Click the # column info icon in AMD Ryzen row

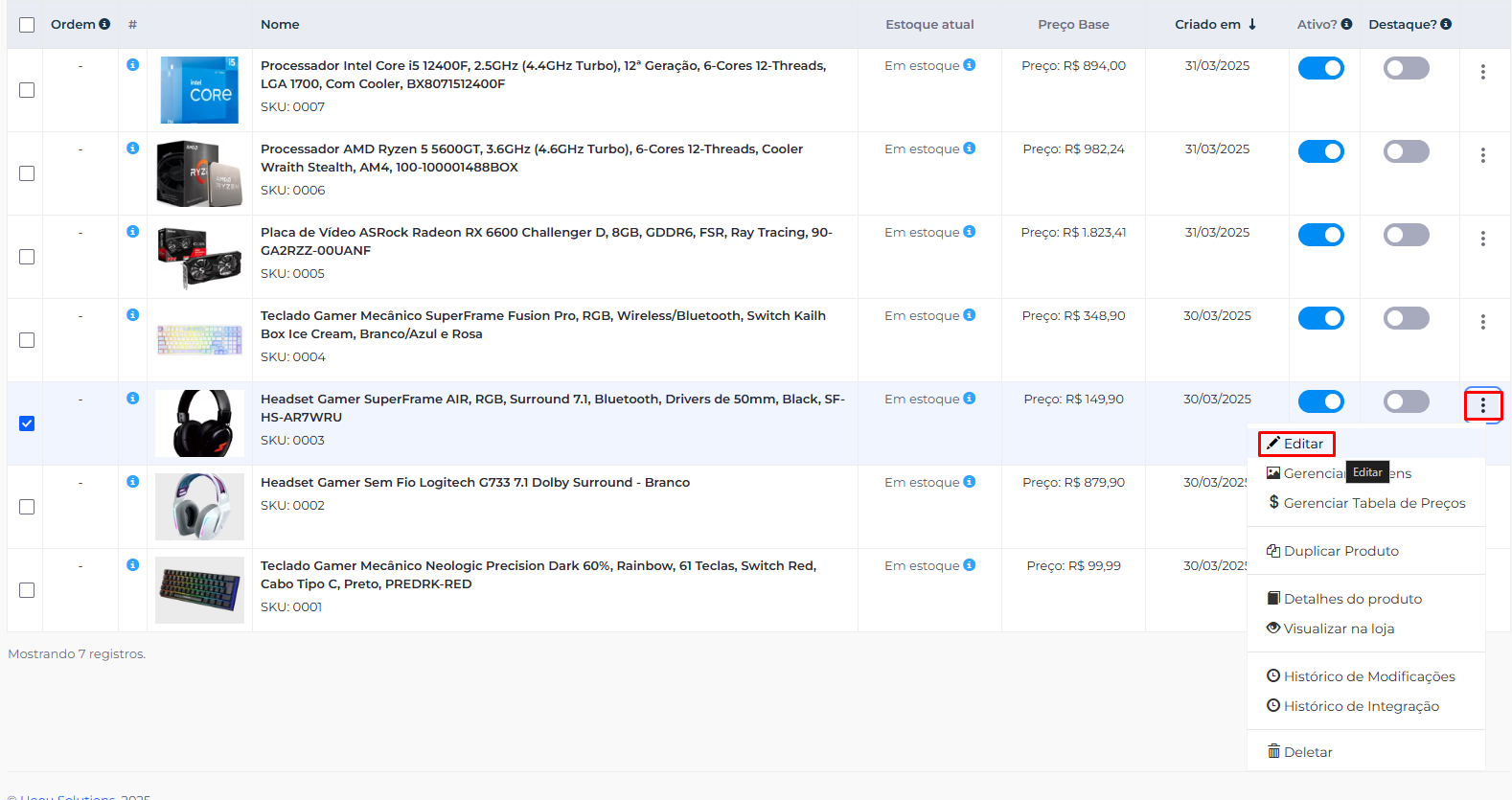[x=133, y=148]
